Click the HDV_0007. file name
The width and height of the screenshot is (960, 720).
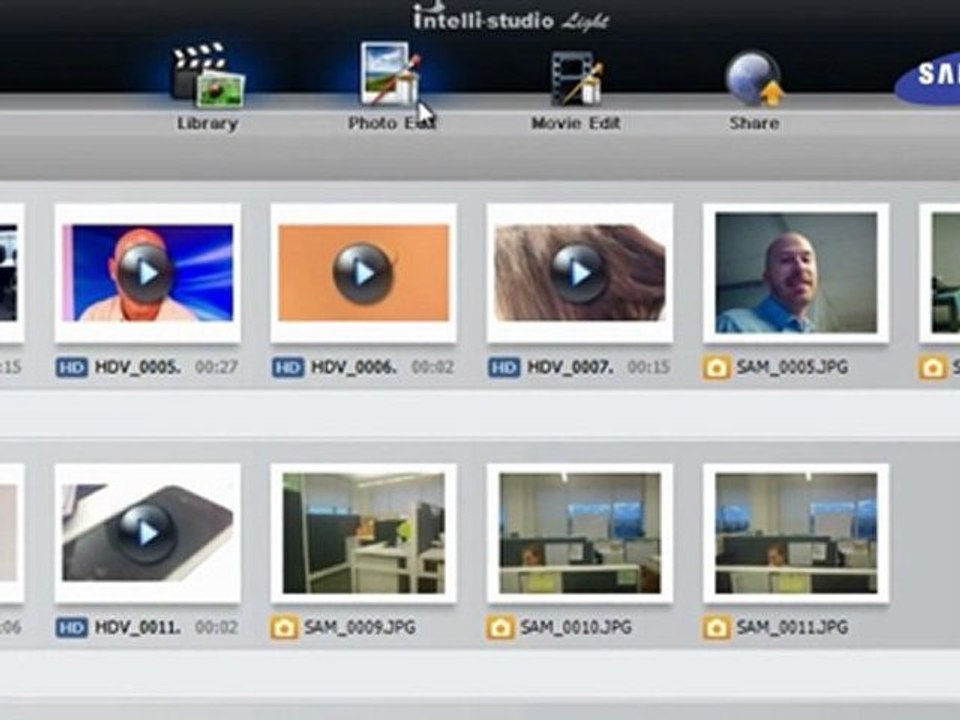(570, 367)
